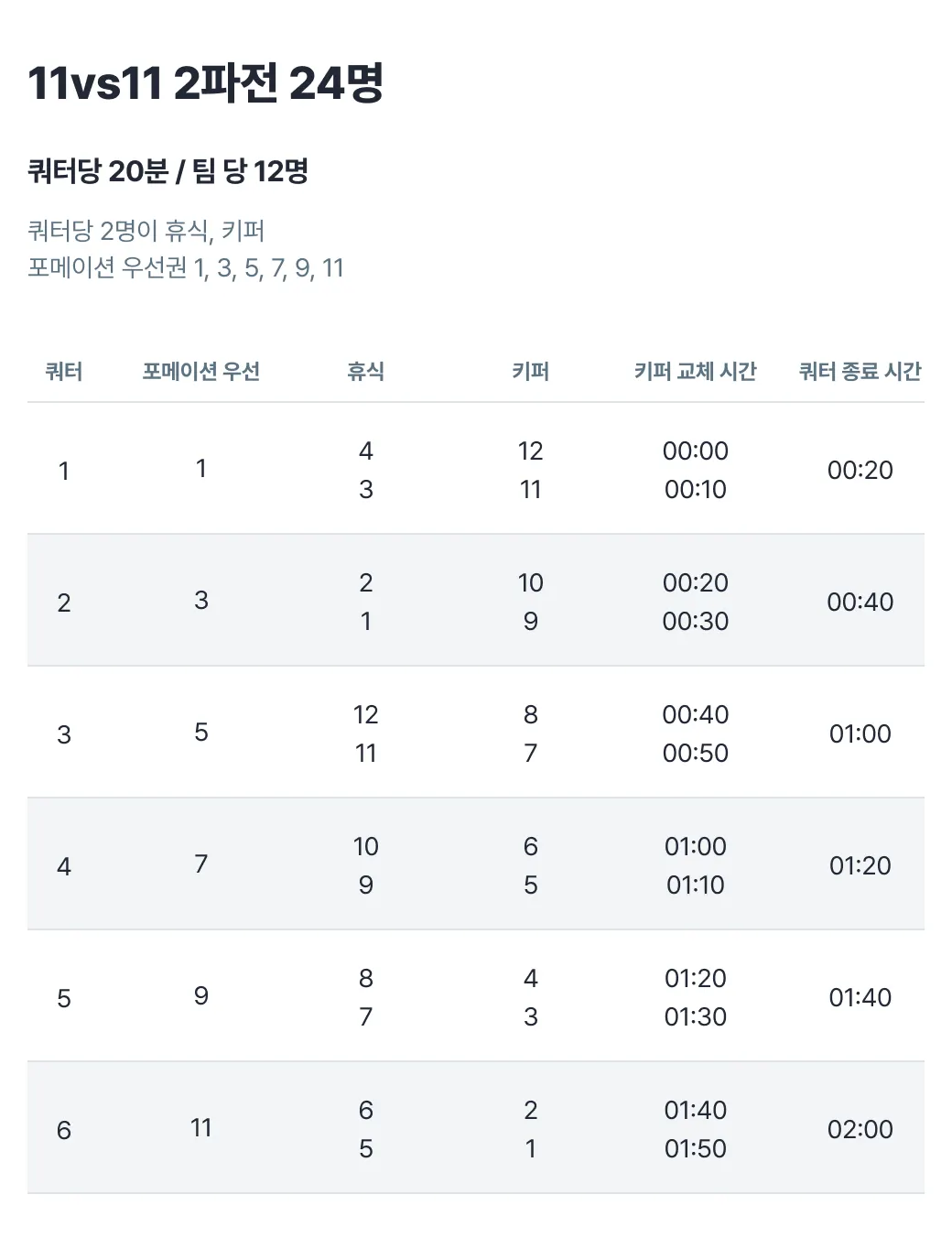Screen dimensions: 952x1249
Task: Click keeper swap time 01:50
Action: [x=695, y=1148]
